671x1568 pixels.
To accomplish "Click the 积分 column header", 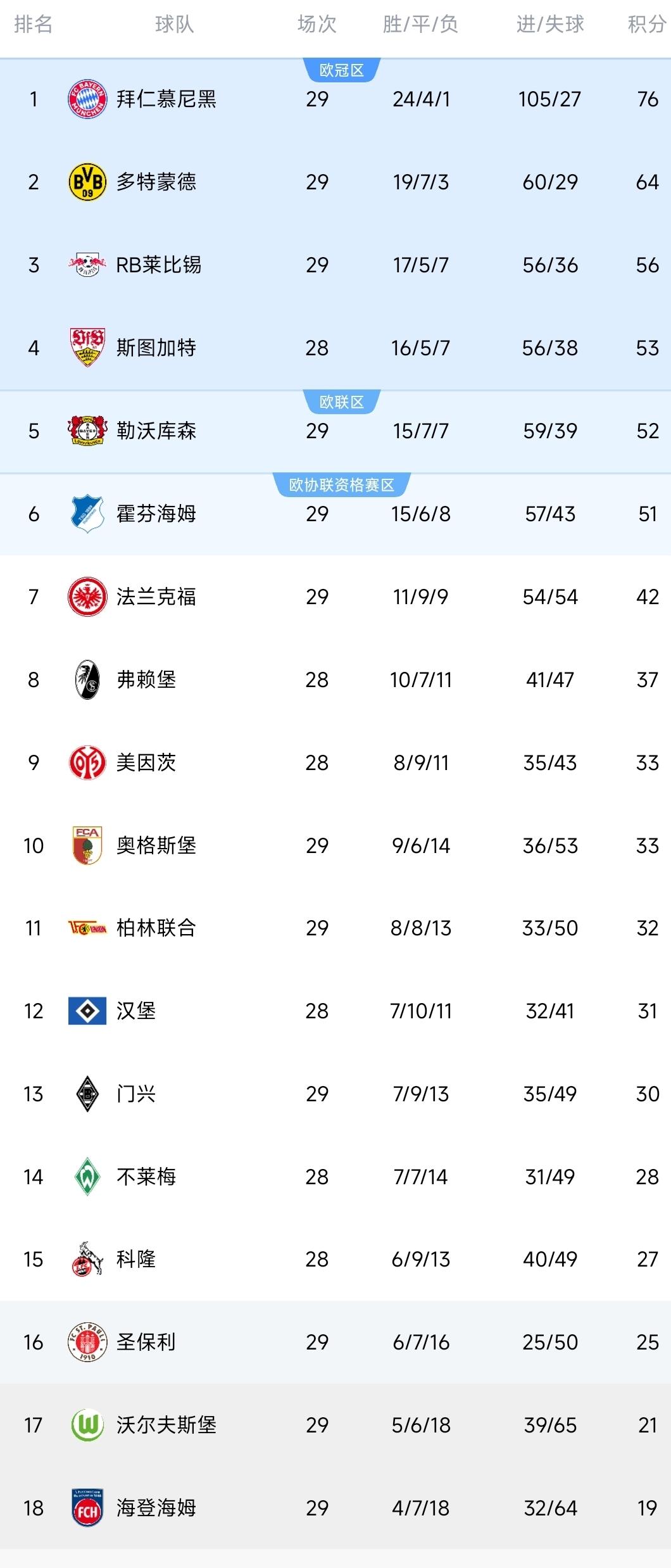I will (646, 24).
